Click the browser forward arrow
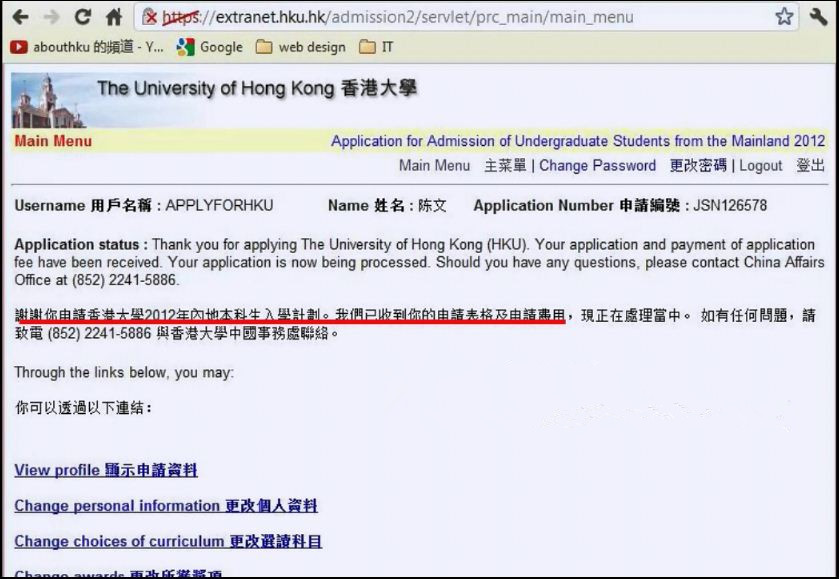Screen dimensions: 839x579 [x=50, y=17]
